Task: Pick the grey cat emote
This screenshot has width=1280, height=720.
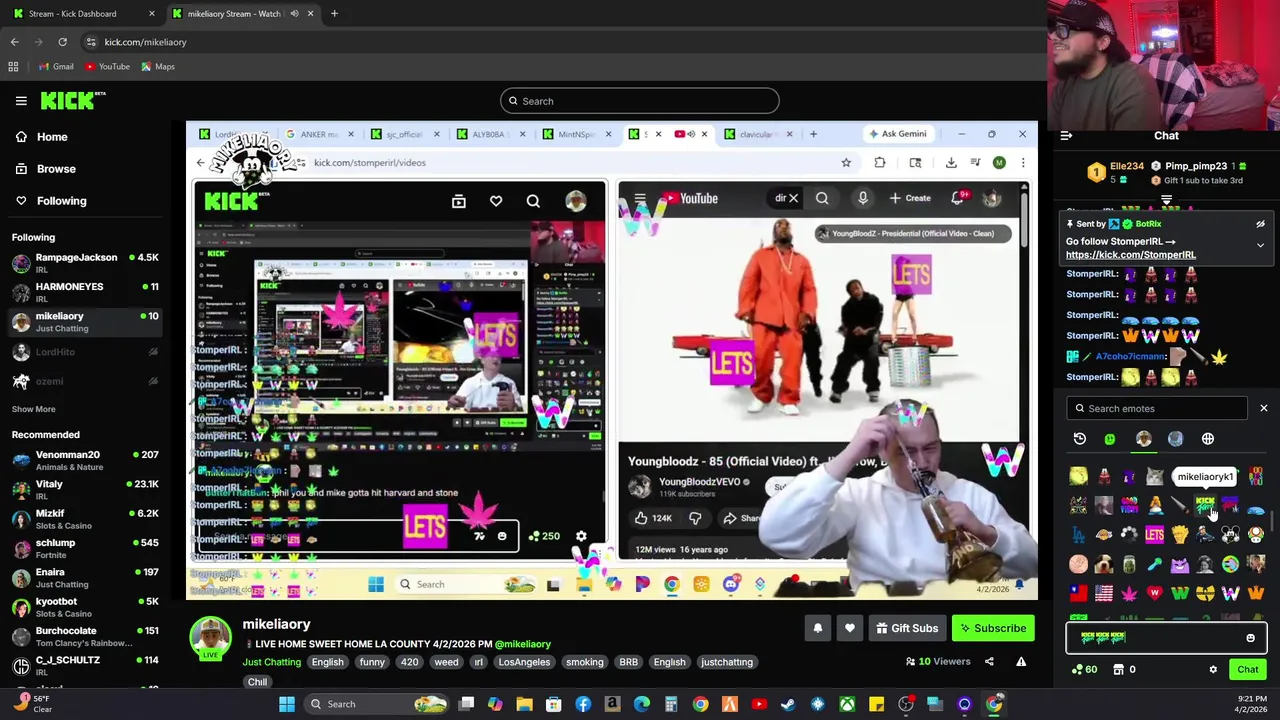Action: click(1154, 476)
